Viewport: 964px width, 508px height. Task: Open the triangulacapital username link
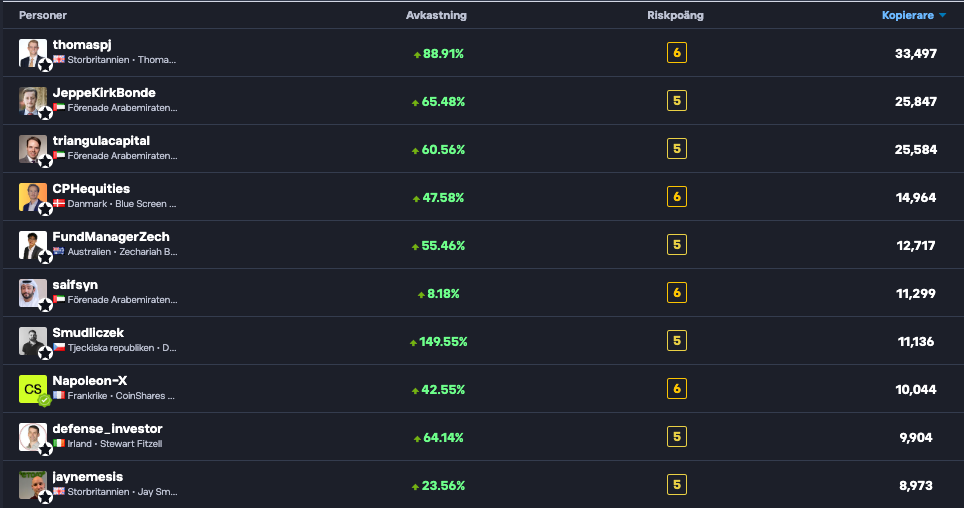point(101,141)
